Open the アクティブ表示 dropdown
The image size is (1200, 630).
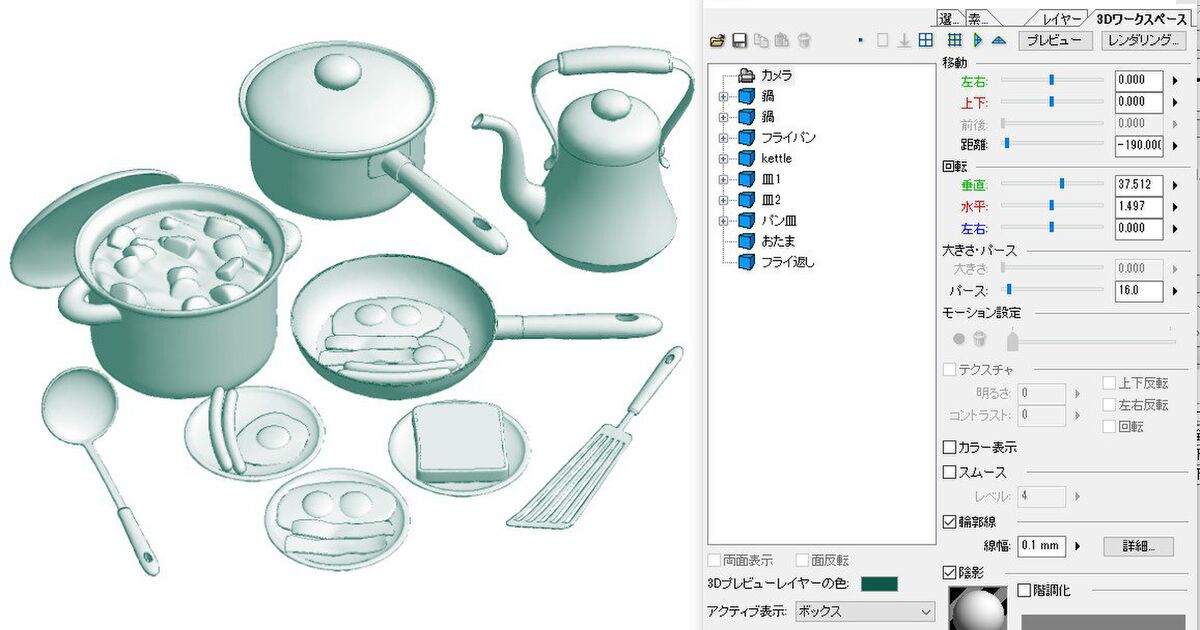[x=863, y=611]
